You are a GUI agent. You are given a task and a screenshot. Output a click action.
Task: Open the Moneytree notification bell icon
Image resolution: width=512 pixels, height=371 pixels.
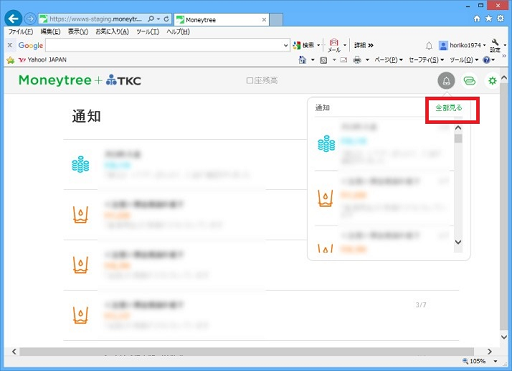pyautogui.click(x=446, y=81)
